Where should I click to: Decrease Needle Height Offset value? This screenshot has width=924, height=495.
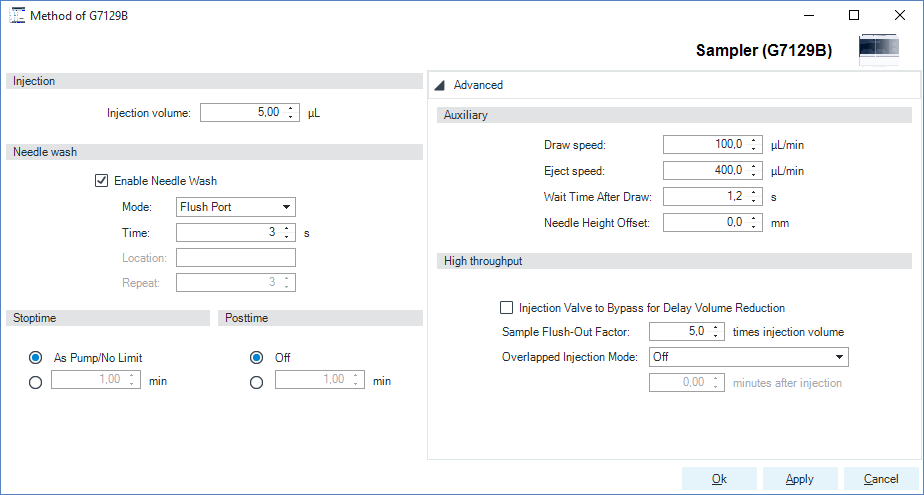tap(753, 227)
